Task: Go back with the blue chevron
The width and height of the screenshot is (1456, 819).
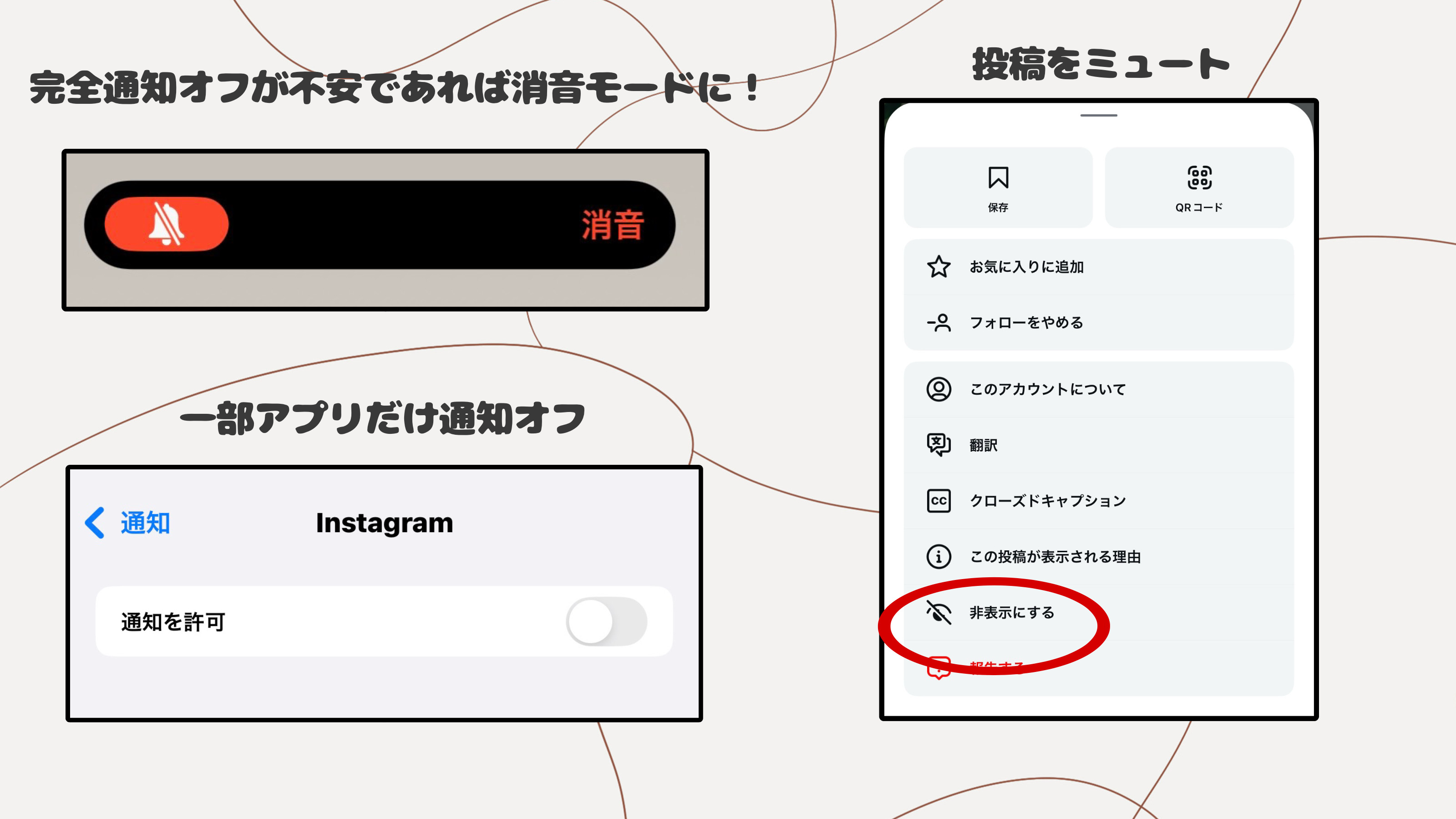Action: (94, 522)
